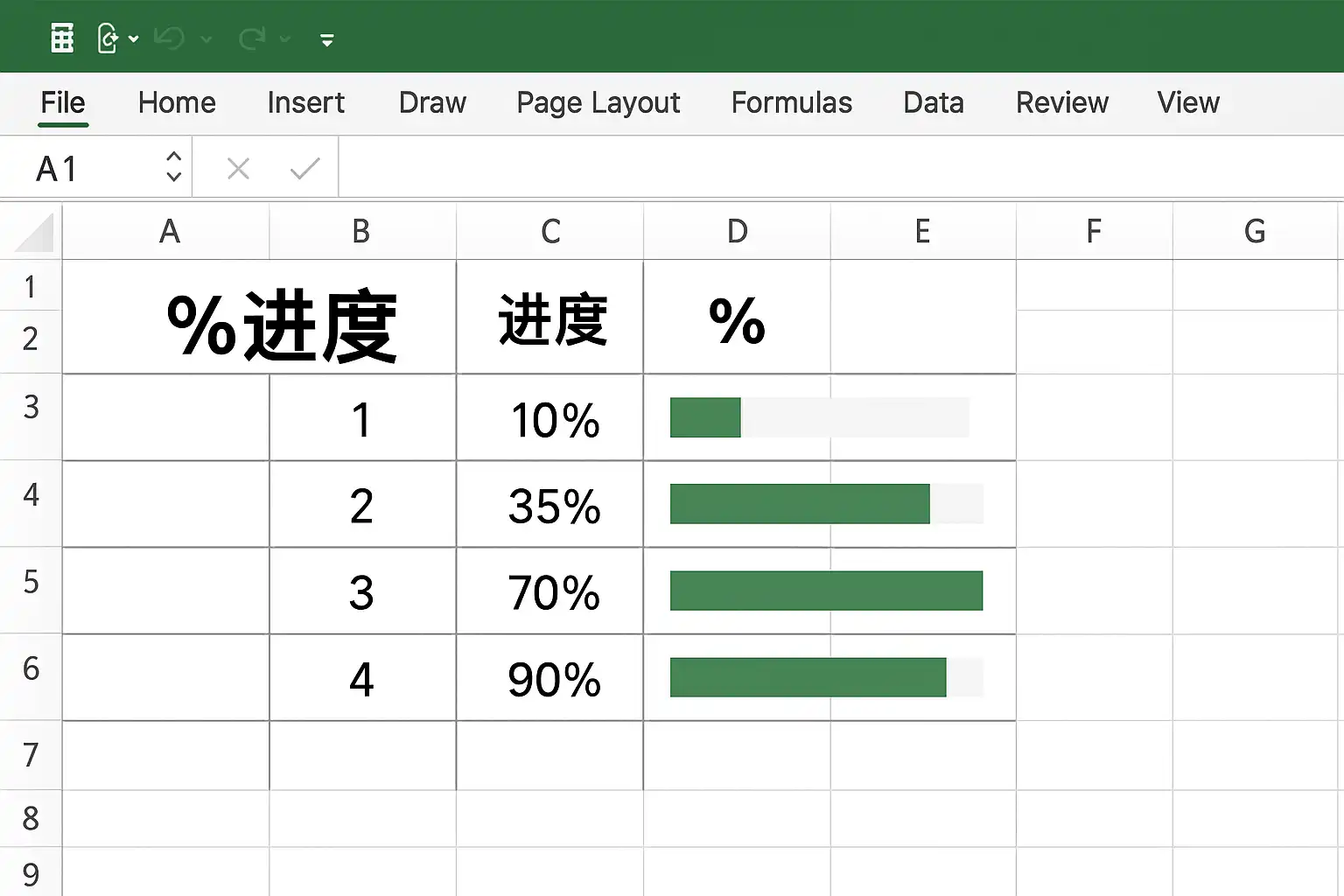1344x896 pixels.
Task: Select the cell containing 35%
Action: tap(549, 505)
